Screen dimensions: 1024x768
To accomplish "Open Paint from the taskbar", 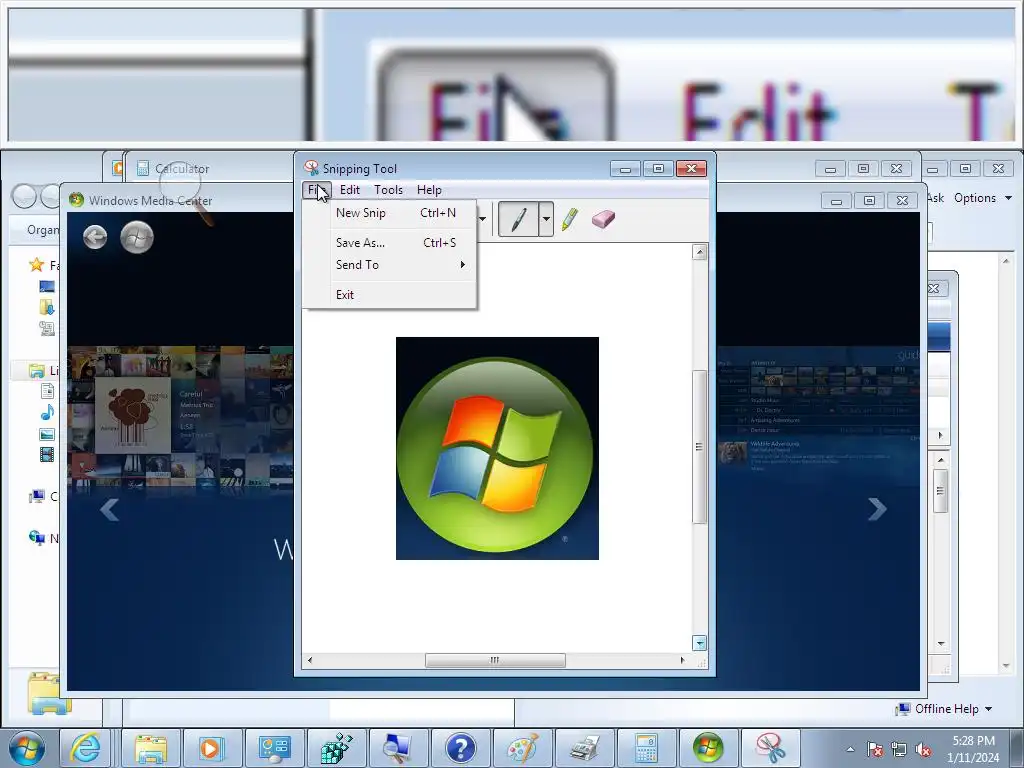I will (x=522, y=748).
